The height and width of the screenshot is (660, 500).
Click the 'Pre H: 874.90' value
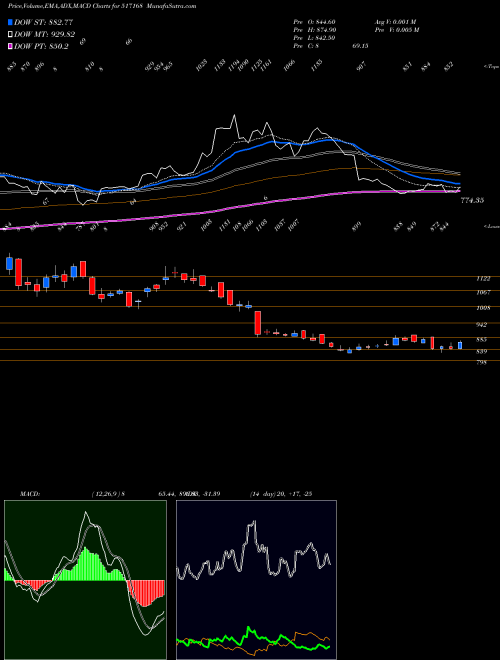[314, 30]
